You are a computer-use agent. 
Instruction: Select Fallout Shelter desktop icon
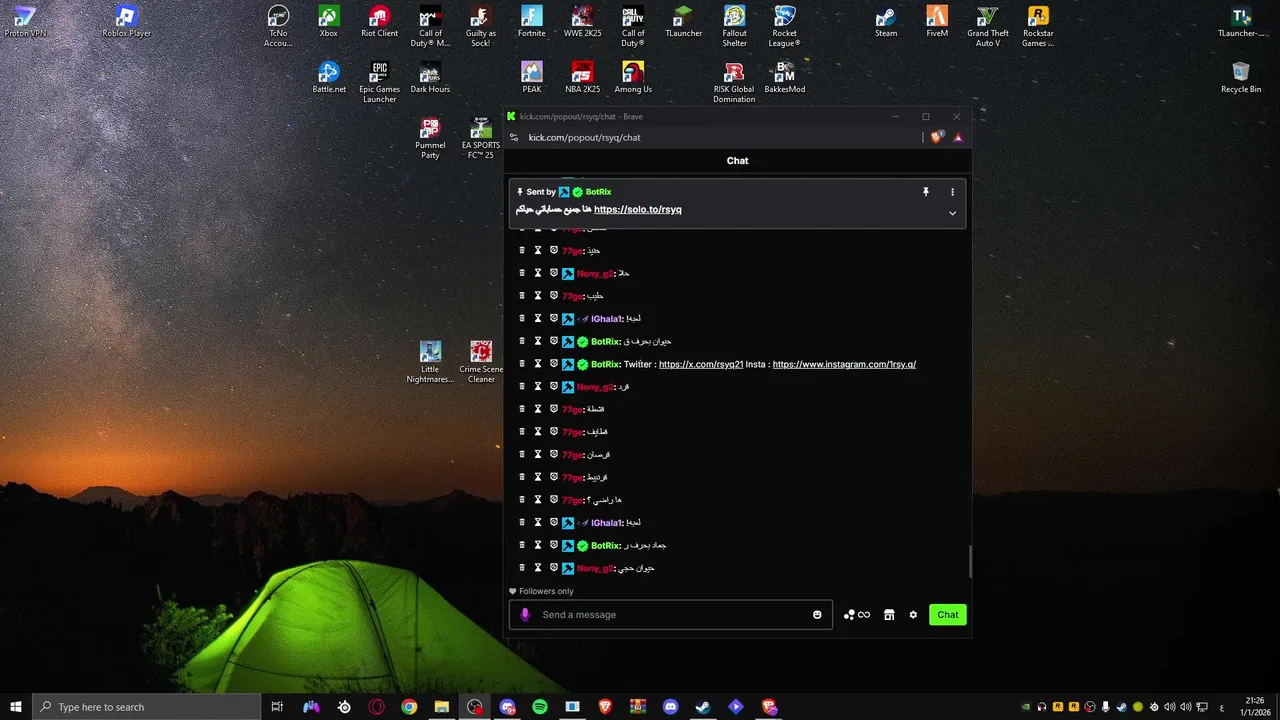click(734, 26)
